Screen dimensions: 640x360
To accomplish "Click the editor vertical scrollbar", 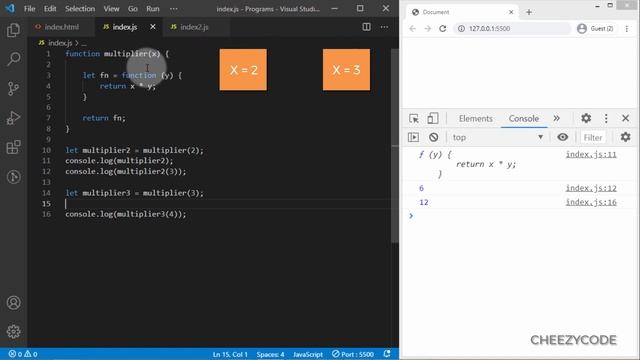I will (x=395, y=146).
